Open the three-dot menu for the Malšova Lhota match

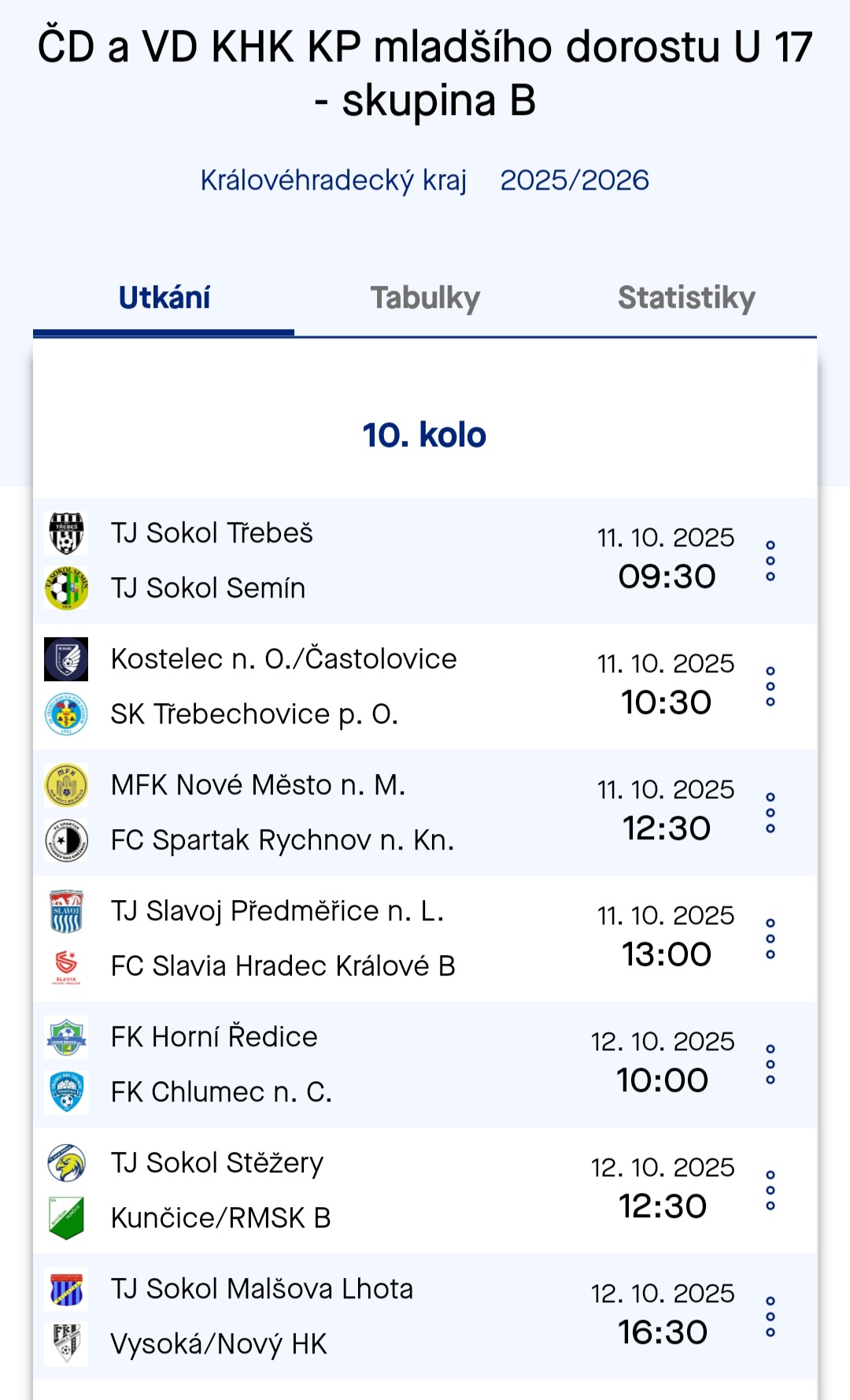(771, 1317)
